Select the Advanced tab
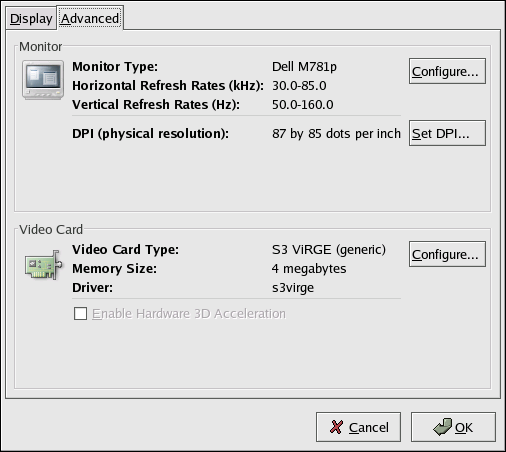This screenshot has width=506, height=452. click(90, 18)
